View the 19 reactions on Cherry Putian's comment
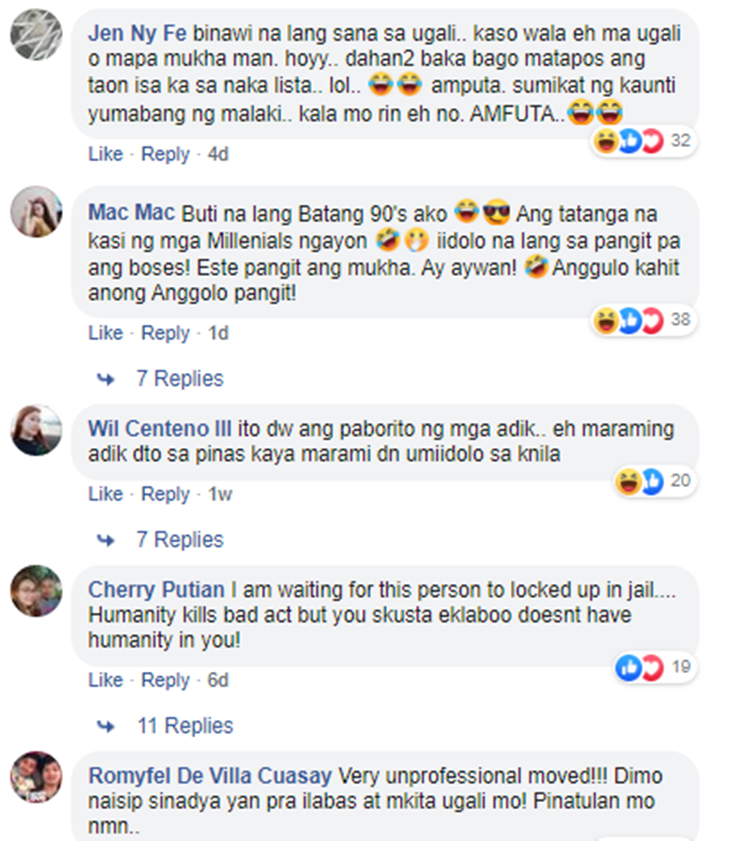Viewport: 750px width, 841px height. pyautogui.click(x=655, y=667)
